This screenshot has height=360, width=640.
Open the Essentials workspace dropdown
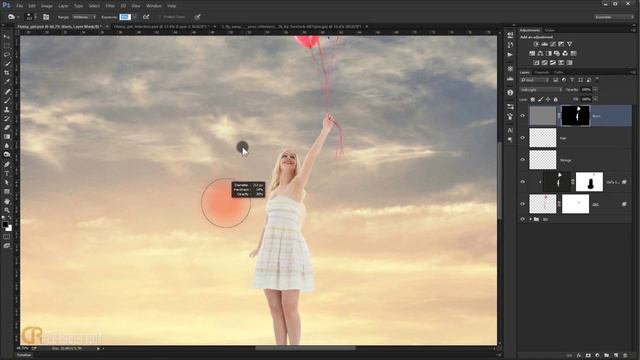pos(613,17)
